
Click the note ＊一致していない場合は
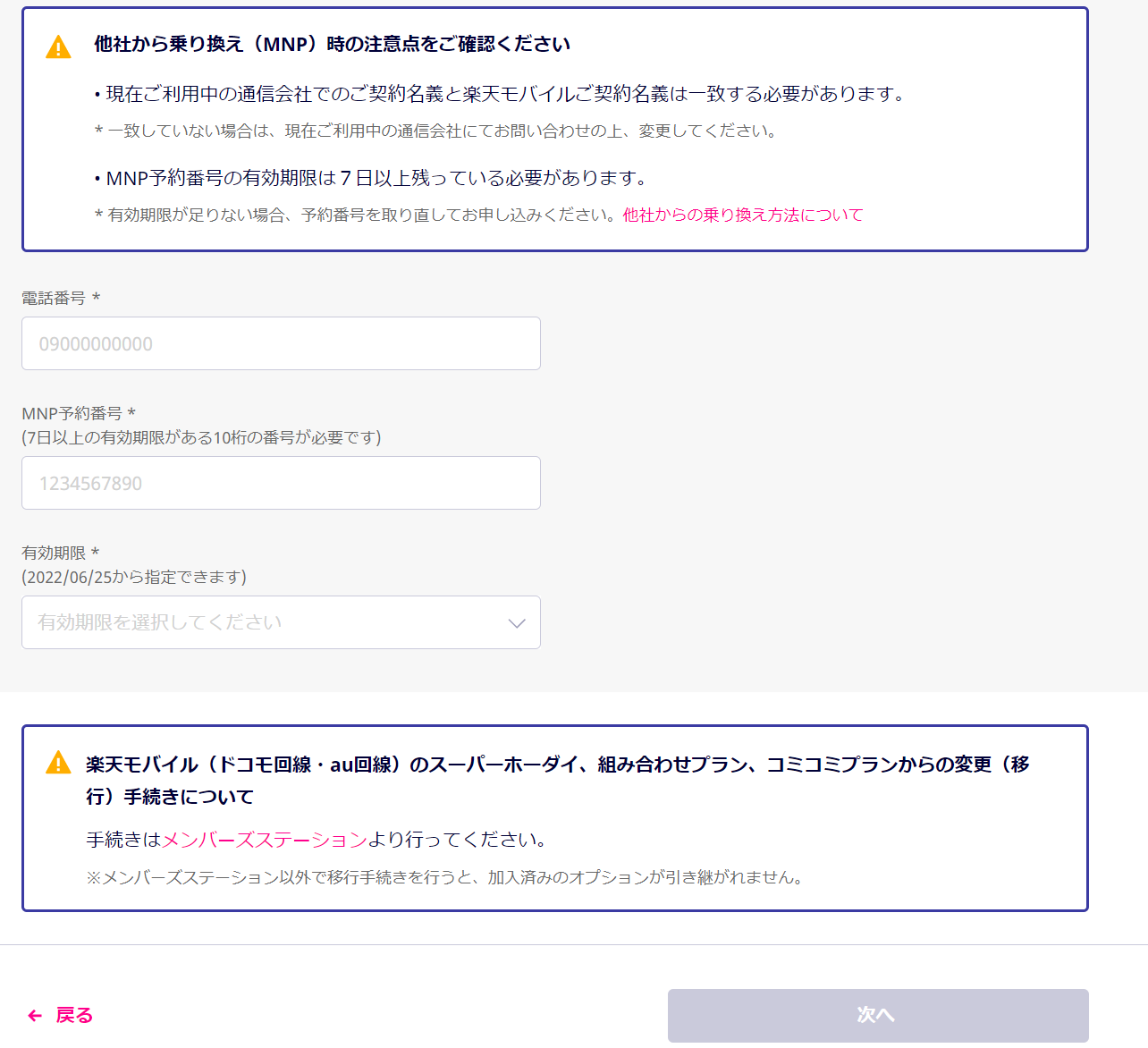437,131
